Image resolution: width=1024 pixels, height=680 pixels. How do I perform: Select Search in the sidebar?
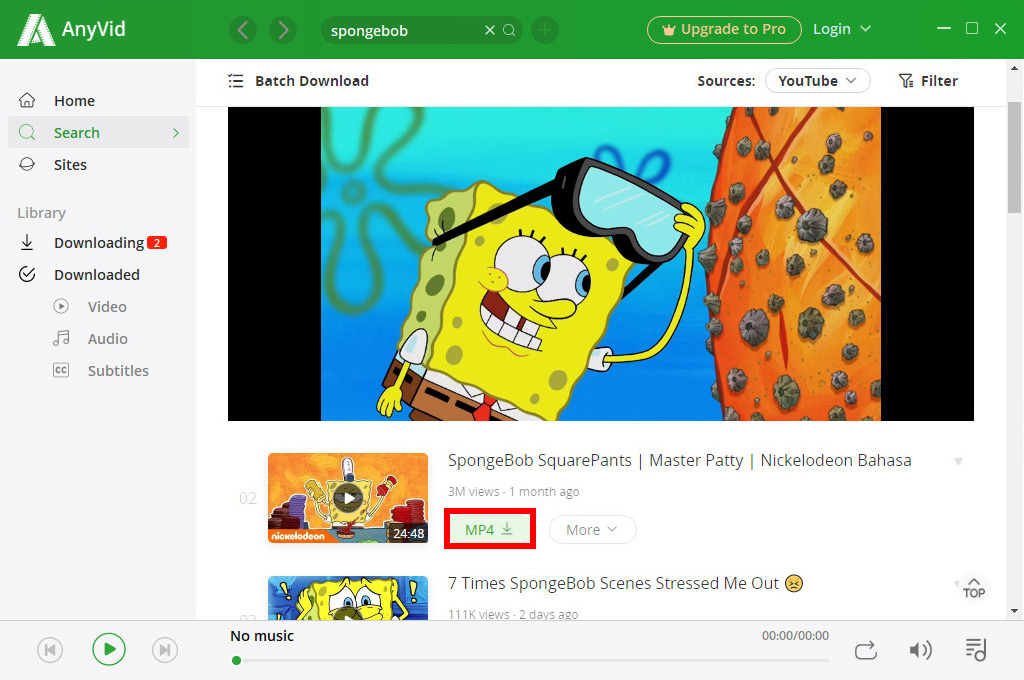[98, 133]
